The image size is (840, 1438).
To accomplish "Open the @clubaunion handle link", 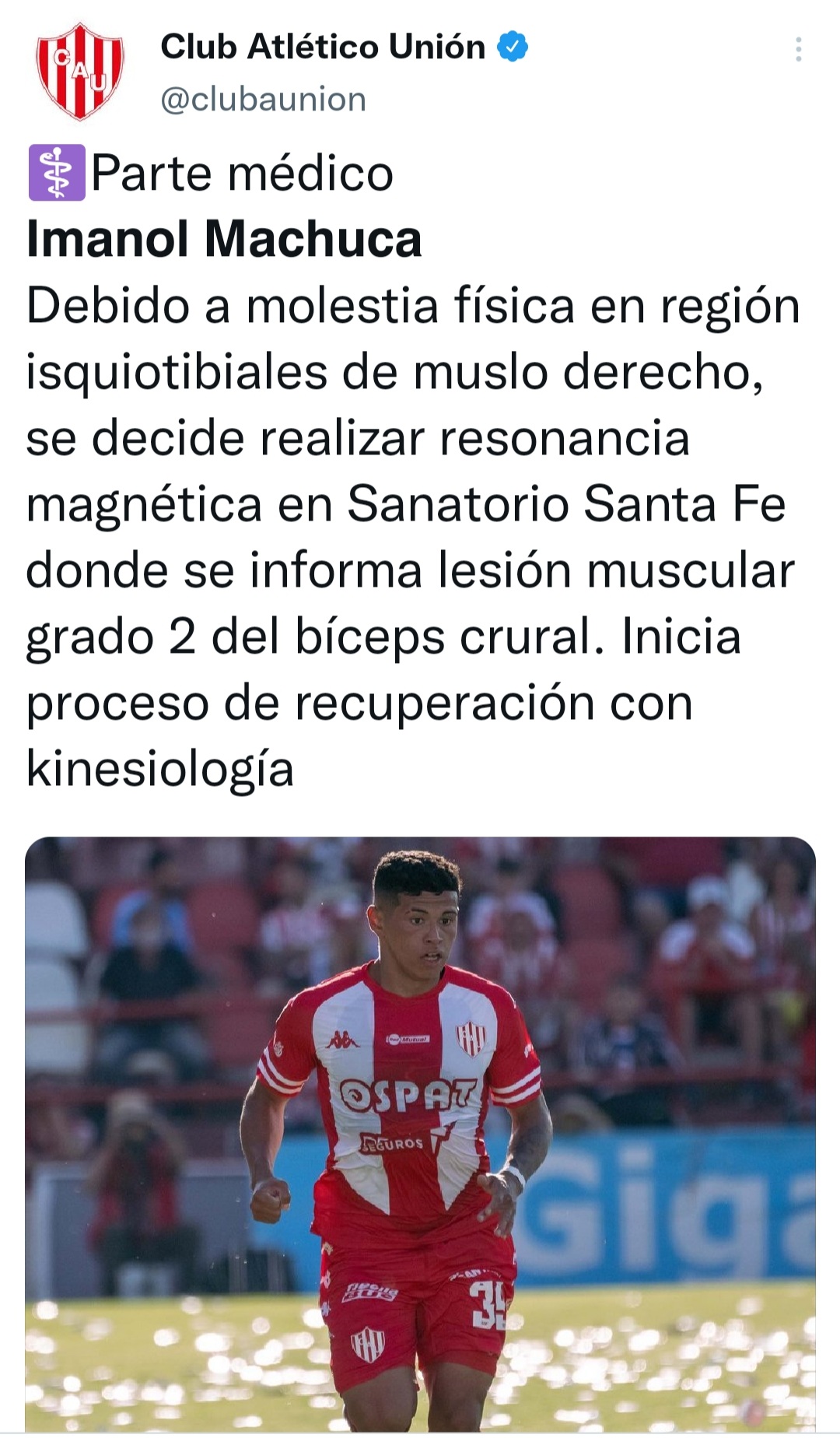I will (x=263, y=100).
